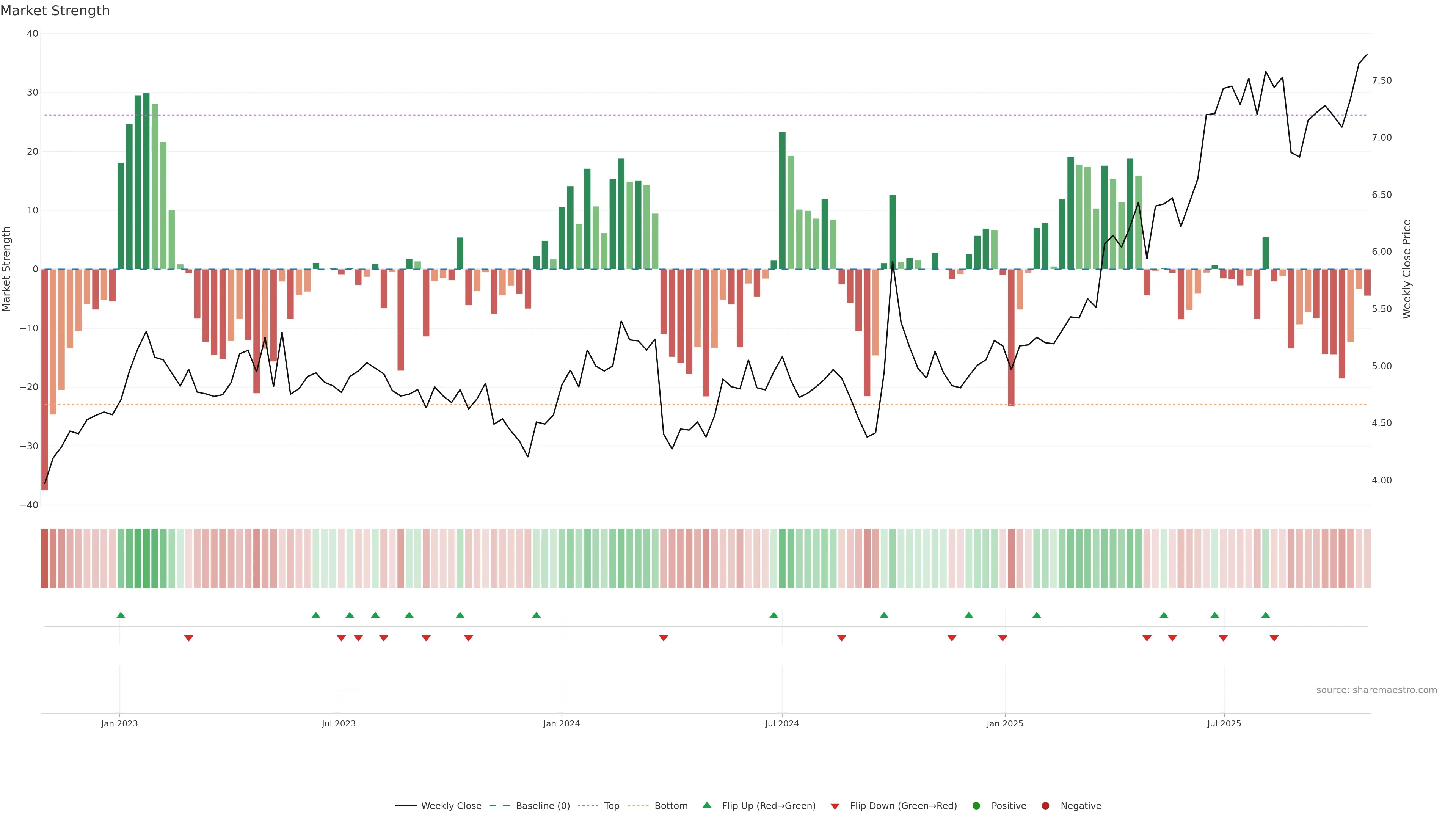Click the Weekly Close Price right axis title

coord(1407,269)
